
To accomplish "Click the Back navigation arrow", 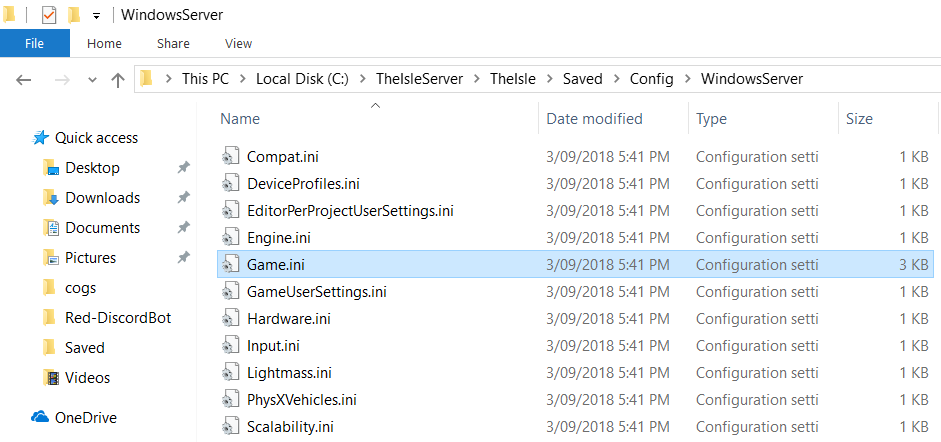I will tap(24, 80).
